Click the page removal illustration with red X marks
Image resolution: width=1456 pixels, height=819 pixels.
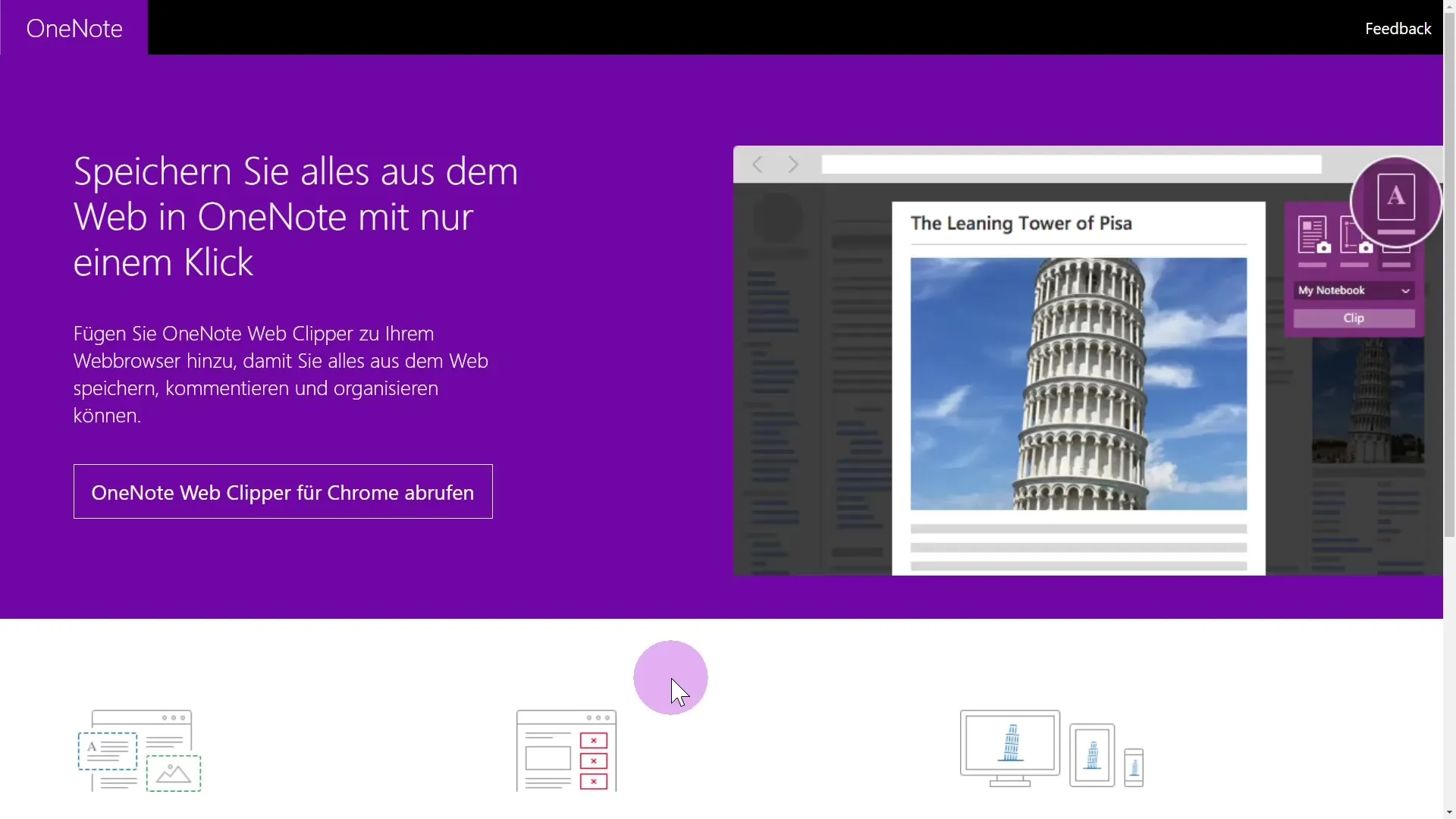(565, 751)
